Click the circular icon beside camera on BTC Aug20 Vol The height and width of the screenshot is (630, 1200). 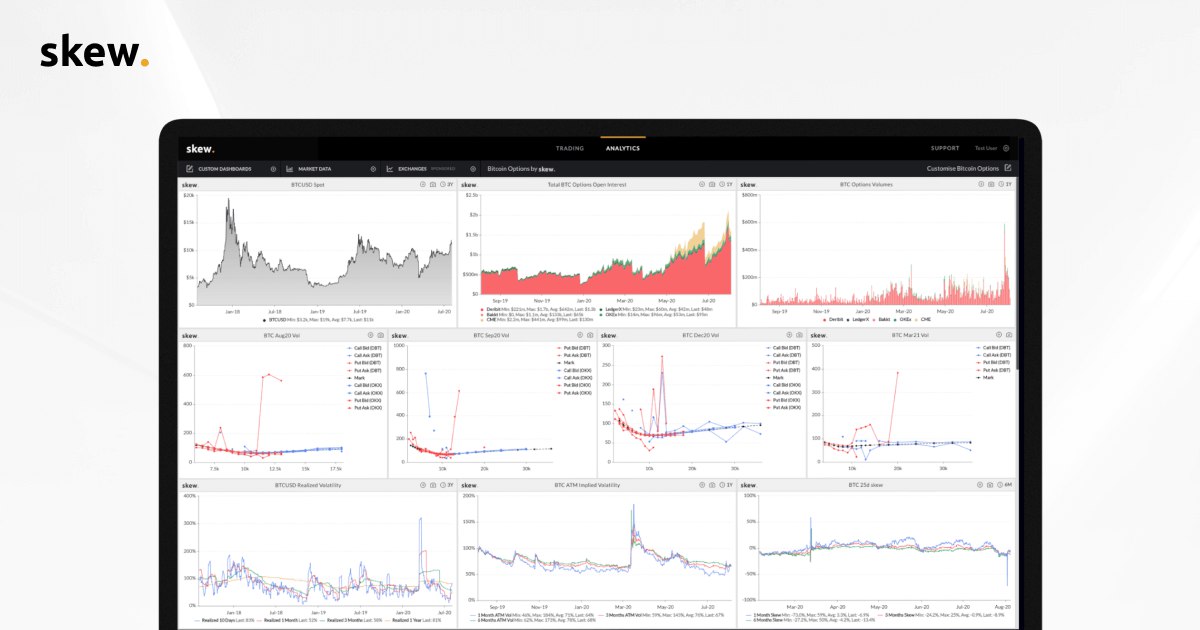371,336
